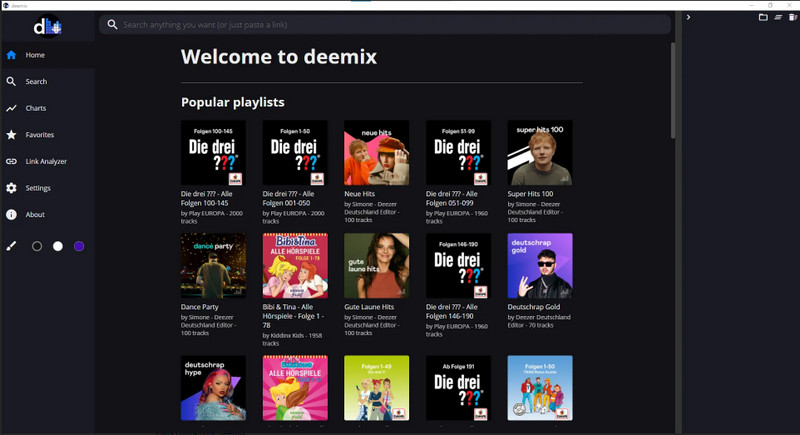This screenshot has height=435, width=800.
Task: Select the purple theme swatch
Action: (79, 246)
